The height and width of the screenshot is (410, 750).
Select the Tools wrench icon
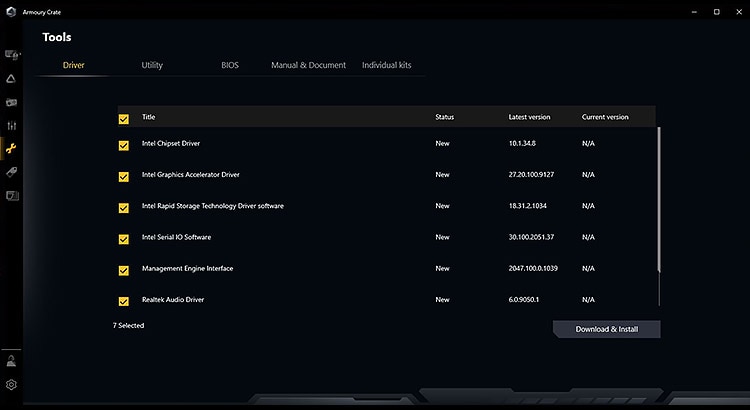click(11, 149)
